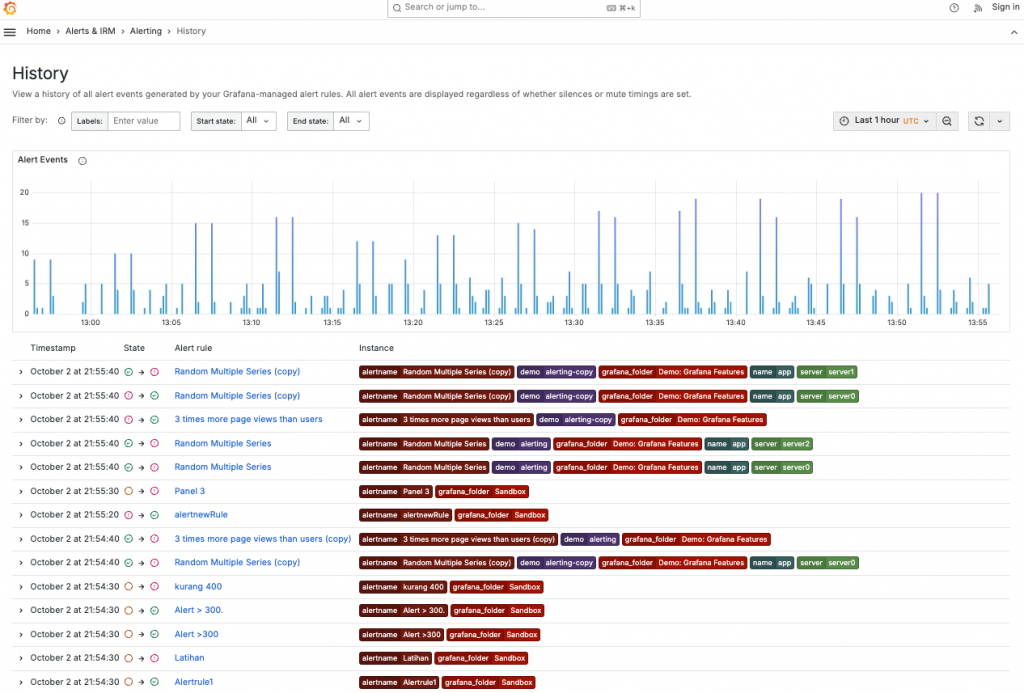The image size is (1024, 693).
Task: Open the alertnewRule alert rule link
Action: point(201,515)
